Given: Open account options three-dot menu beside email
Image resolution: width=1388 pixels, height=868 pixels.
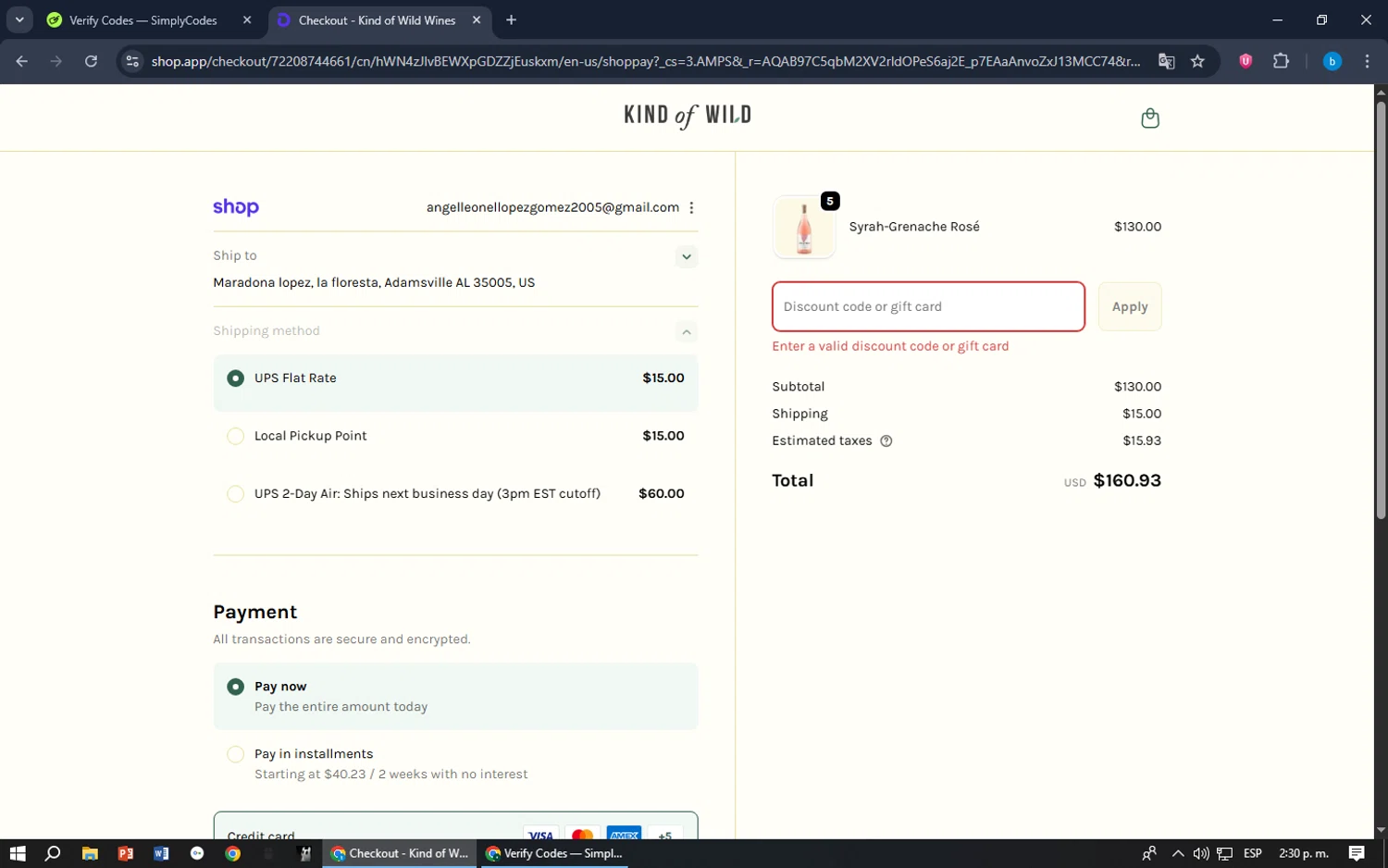Looking at the screenshot, I should (x=691, y=207).
